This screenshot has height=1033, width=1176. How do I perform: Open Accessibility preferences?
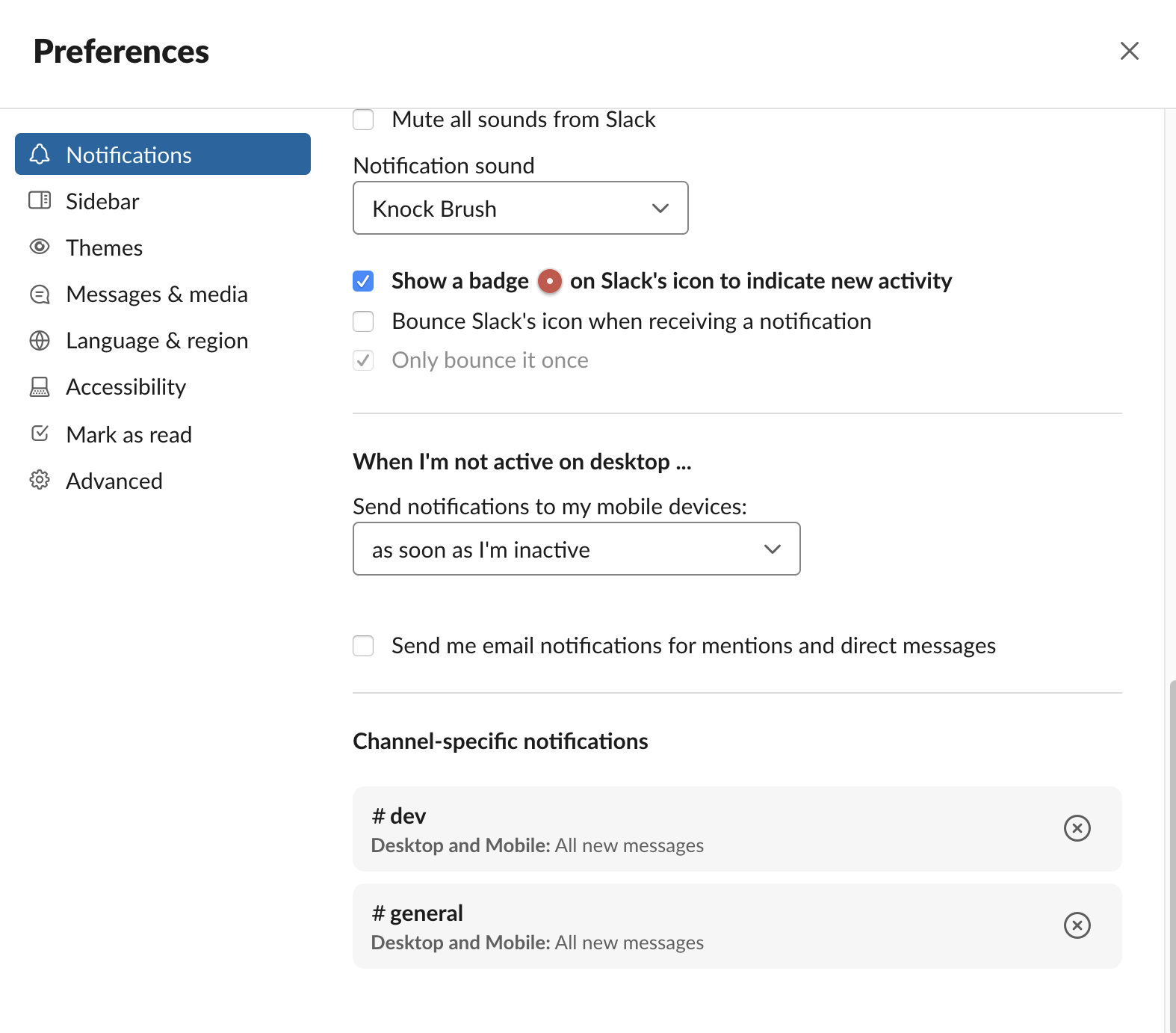coord(163,386)
